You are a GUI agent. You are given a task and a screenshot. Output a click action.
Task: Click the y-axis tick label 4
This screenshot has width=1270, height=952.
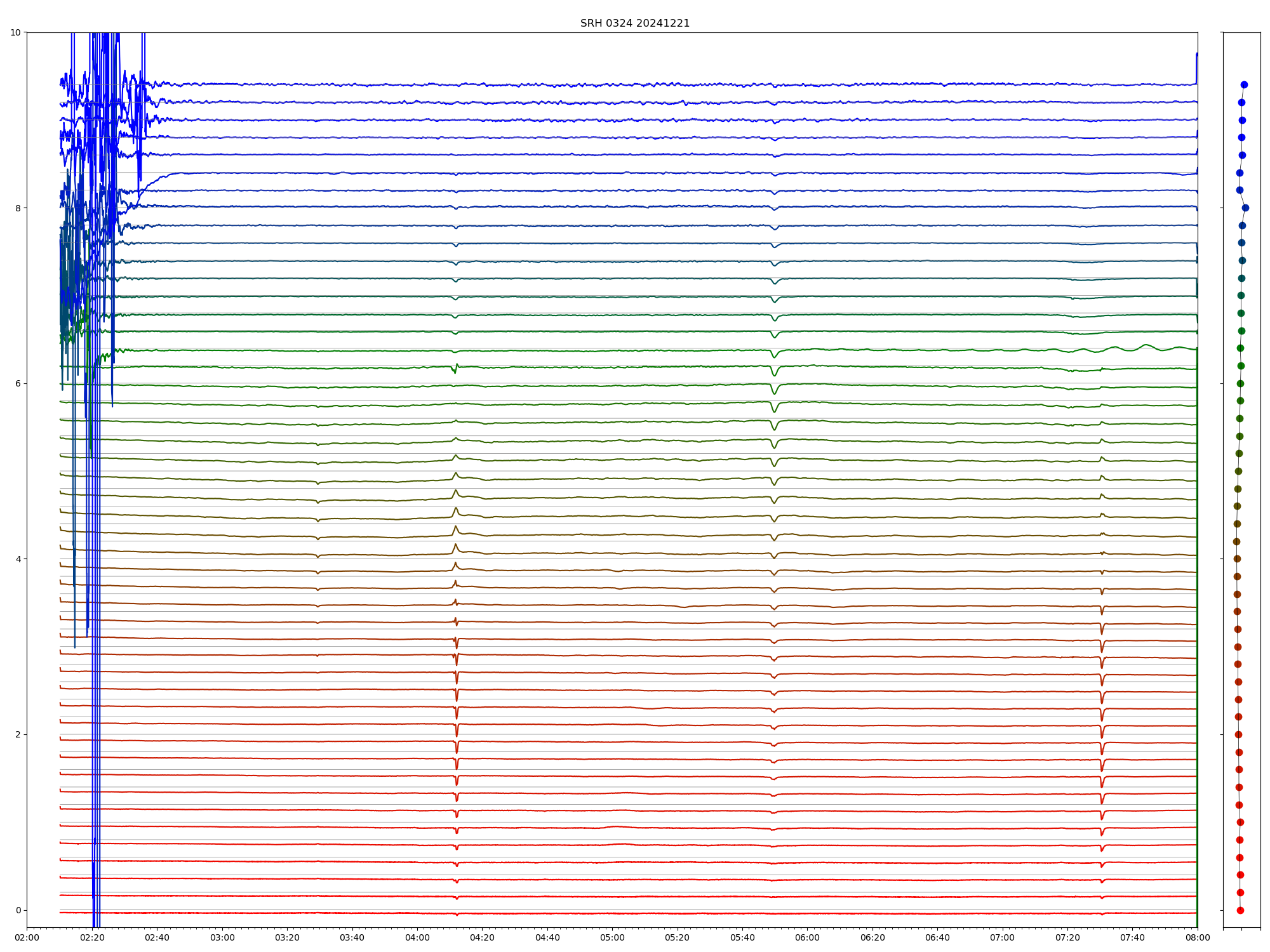tap(18, 559)
